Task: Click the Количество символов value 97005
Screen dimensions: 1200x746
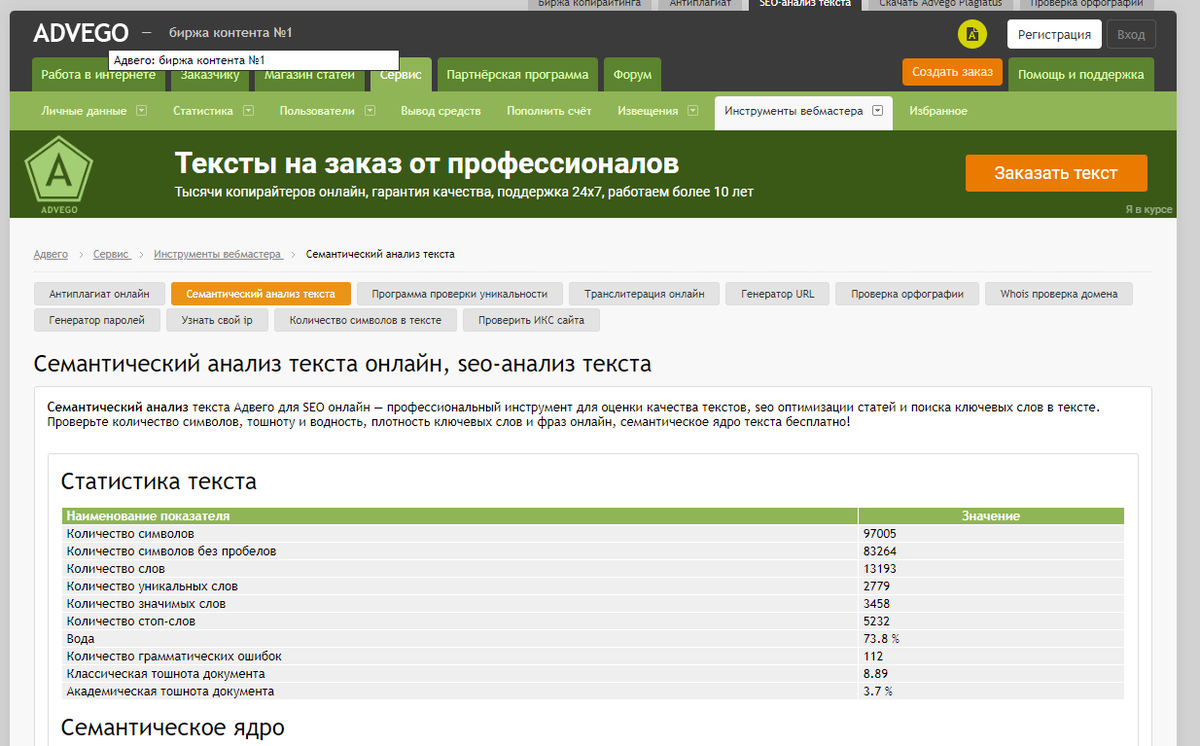Action: point(879,534)
